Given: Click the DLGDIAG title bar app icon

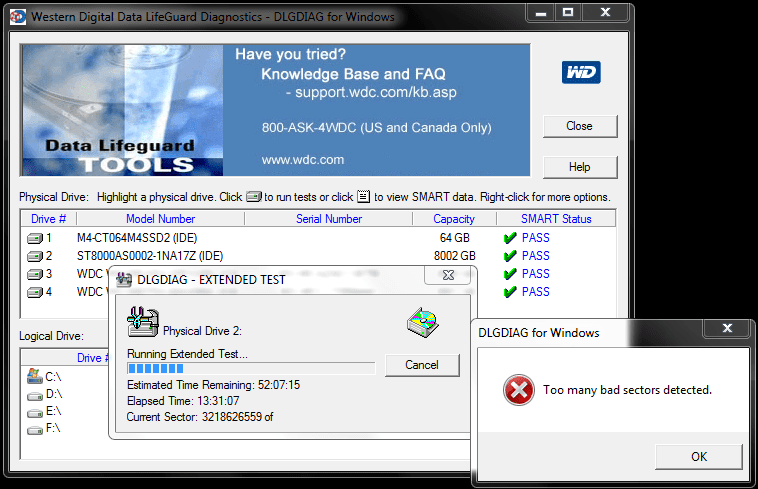Looking at the screenshot, I should [18, 17].
